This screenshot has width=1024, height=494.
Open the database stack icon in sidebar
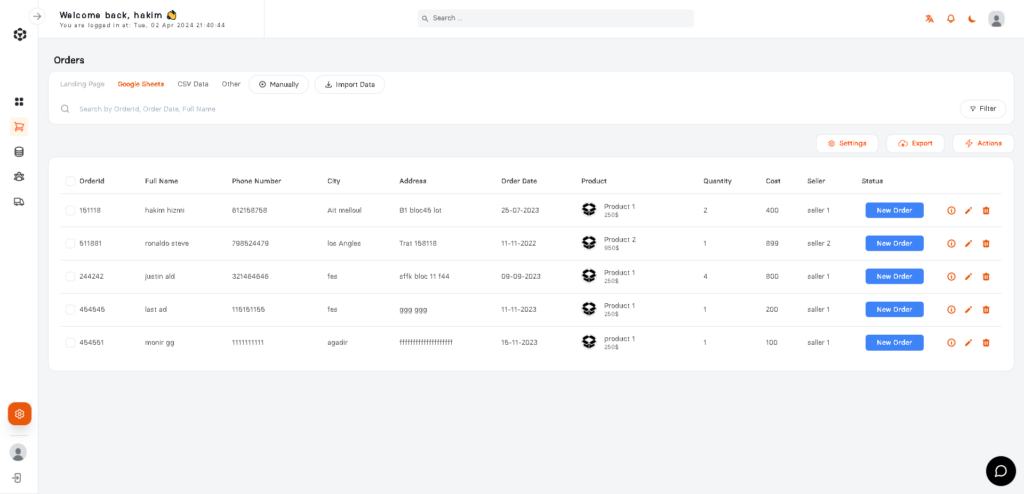tap(19, 152)
